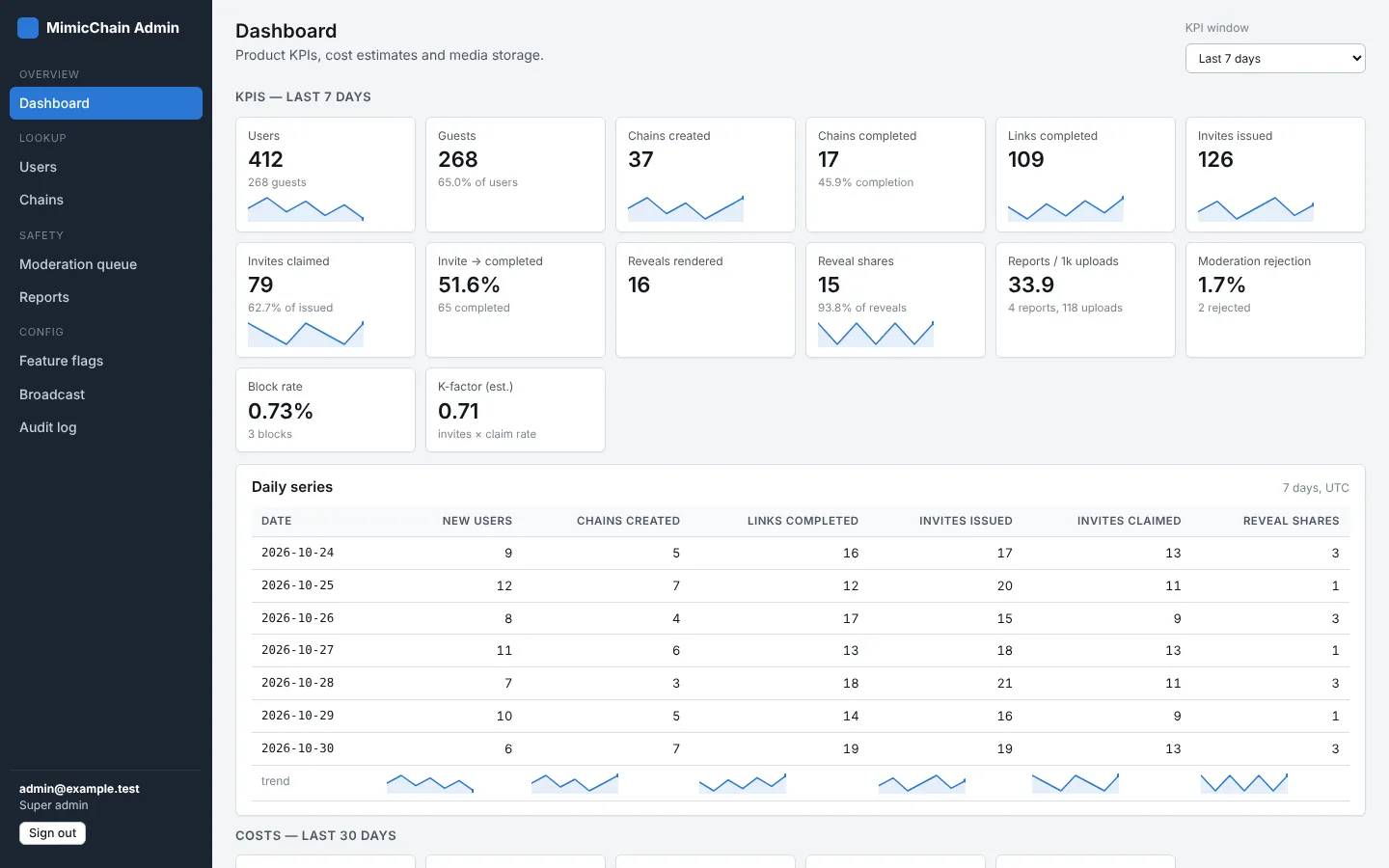Screen dimensions: 1389x868
Task: Click the Users KPI sparkline chart
Action: click(x=306, y=209)
